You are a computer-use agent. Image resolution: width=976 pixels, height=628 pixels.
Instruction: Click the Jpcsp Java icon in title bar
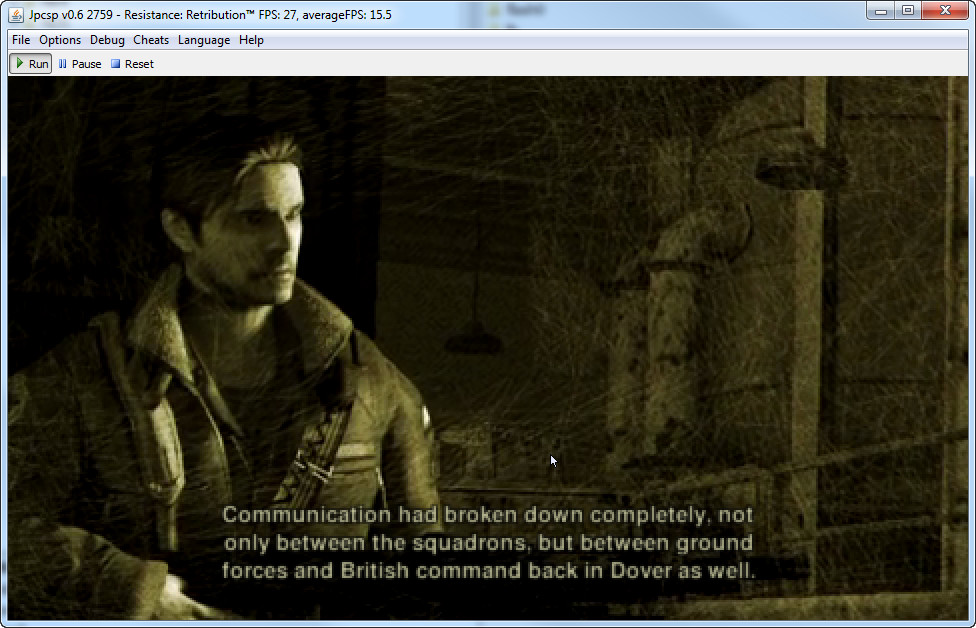click(16, 14)
